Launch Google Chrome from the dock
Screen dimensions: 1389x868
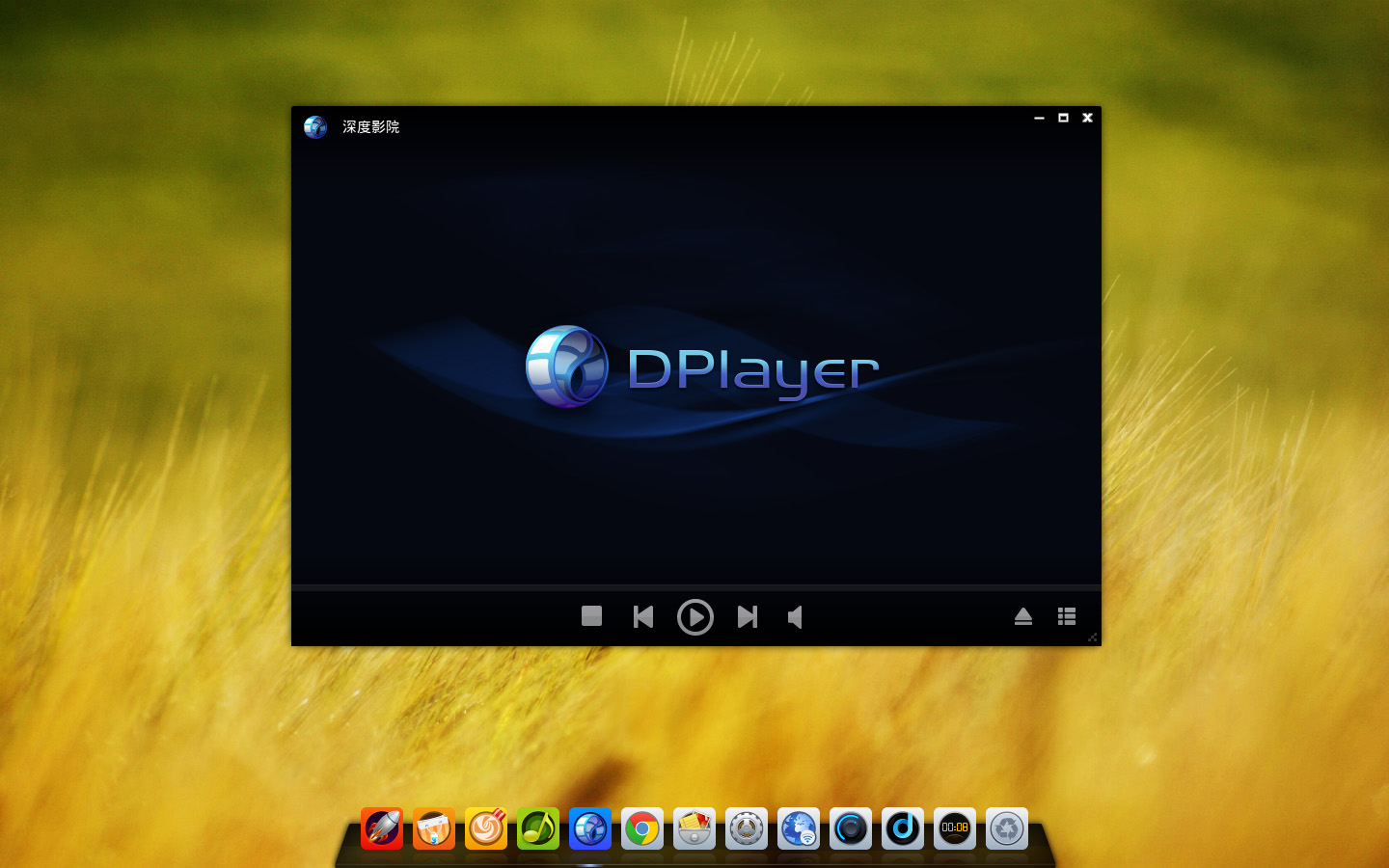coord(642,828)
